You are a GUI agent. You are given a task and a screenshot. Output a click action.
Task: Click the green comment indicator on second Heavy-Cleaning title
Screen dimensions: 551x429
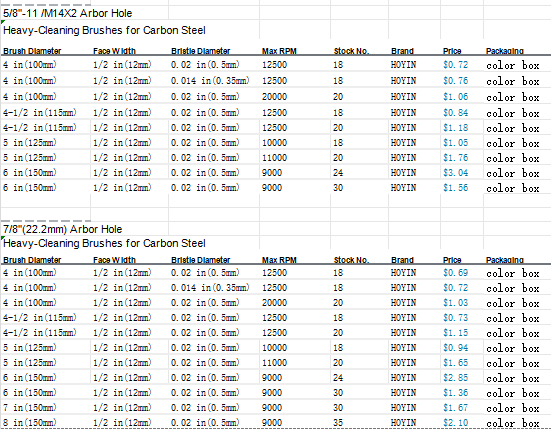tap(3, 238)
